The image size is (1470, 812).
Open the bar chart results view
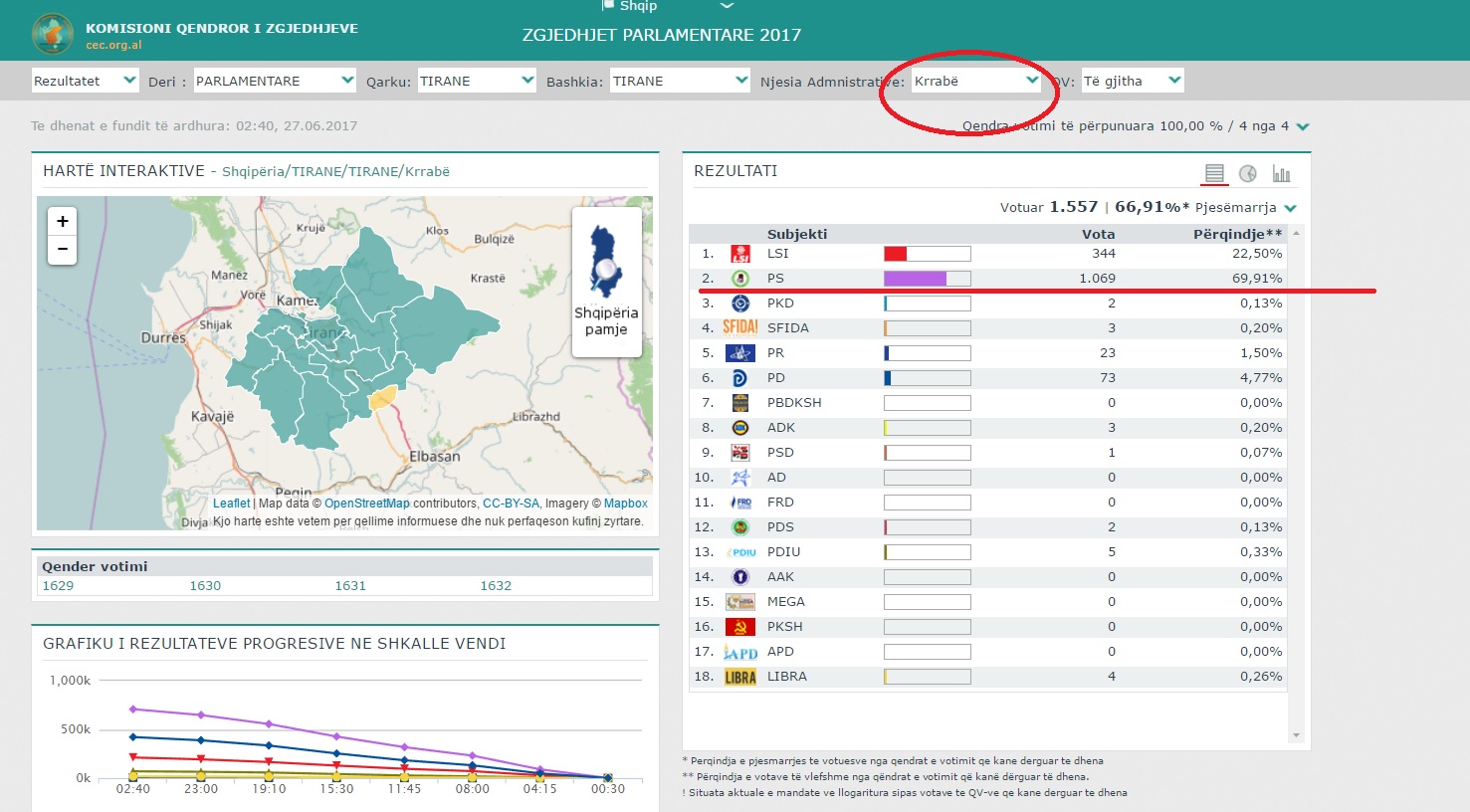[x=1282, y=173]
